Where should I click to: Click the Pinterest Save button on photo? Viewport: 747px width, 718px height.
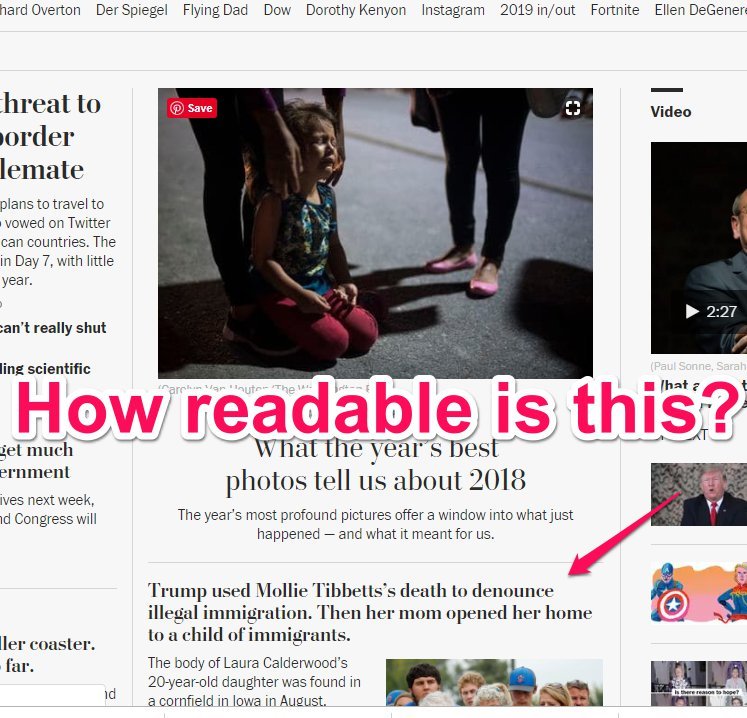click(x=192, y=108)
